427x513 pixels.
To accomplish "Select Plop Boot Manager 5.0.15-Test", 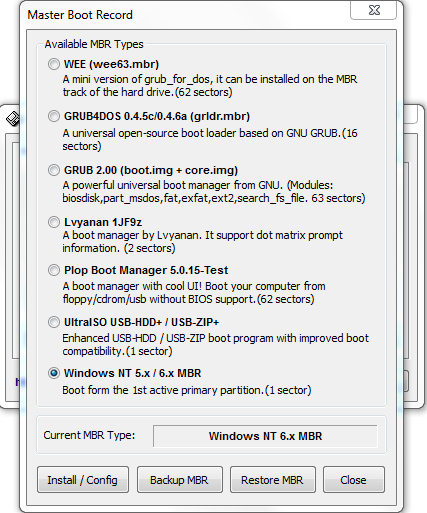I will [54, 270].
